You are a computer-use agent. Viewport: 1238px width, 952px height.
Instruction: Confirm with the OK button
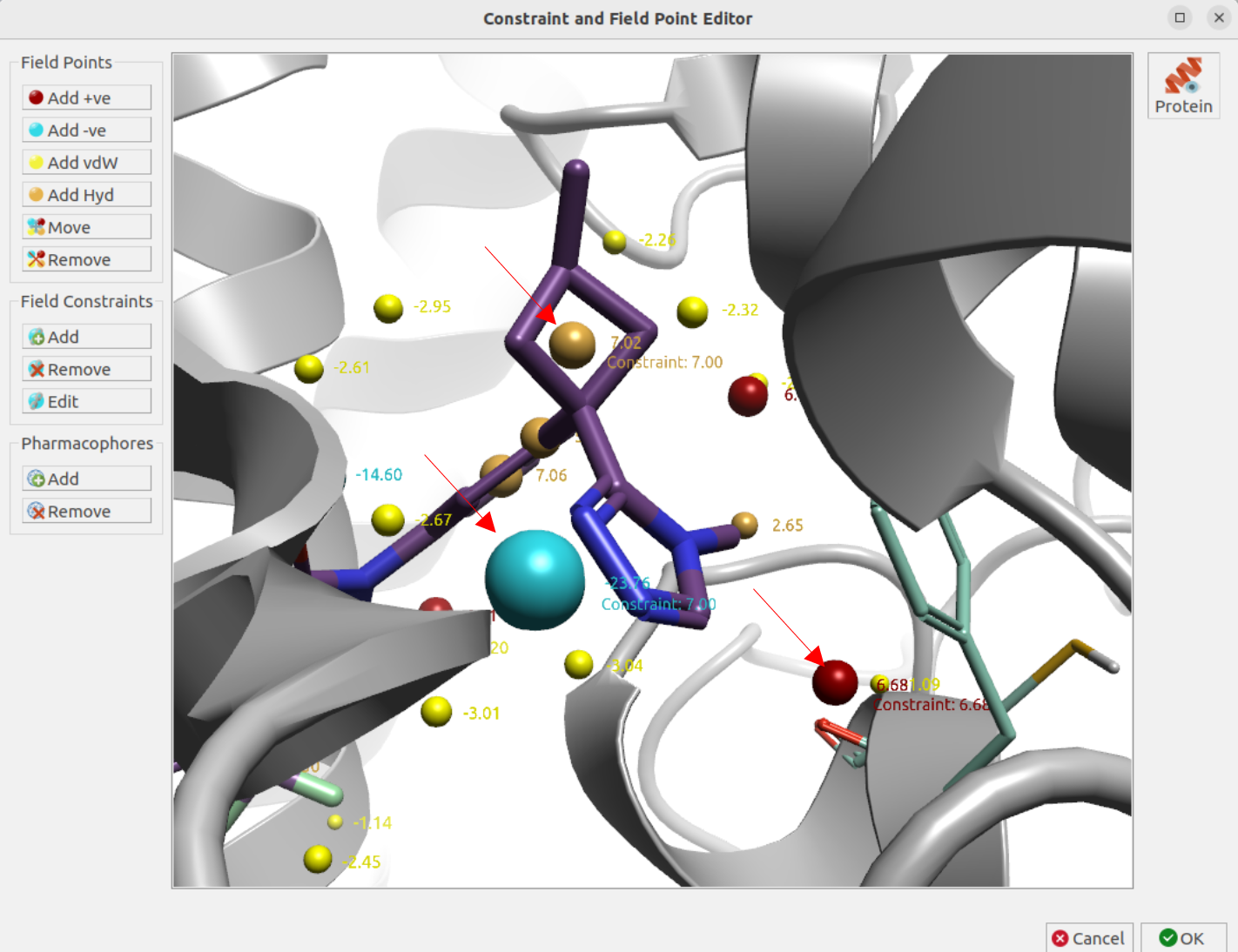1183,938
